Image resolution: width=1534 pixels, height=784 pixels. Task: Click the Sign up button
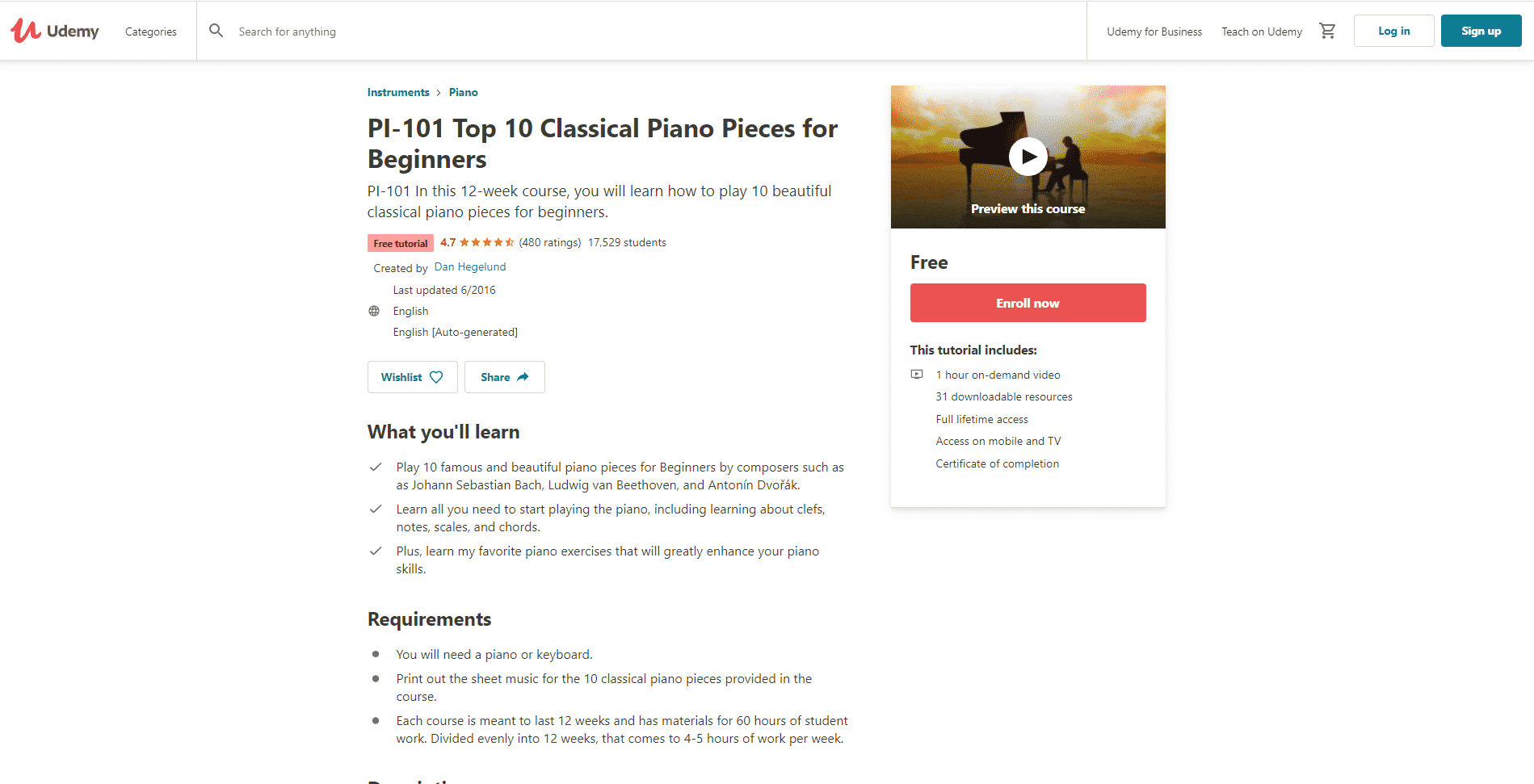pos(1481,31)
